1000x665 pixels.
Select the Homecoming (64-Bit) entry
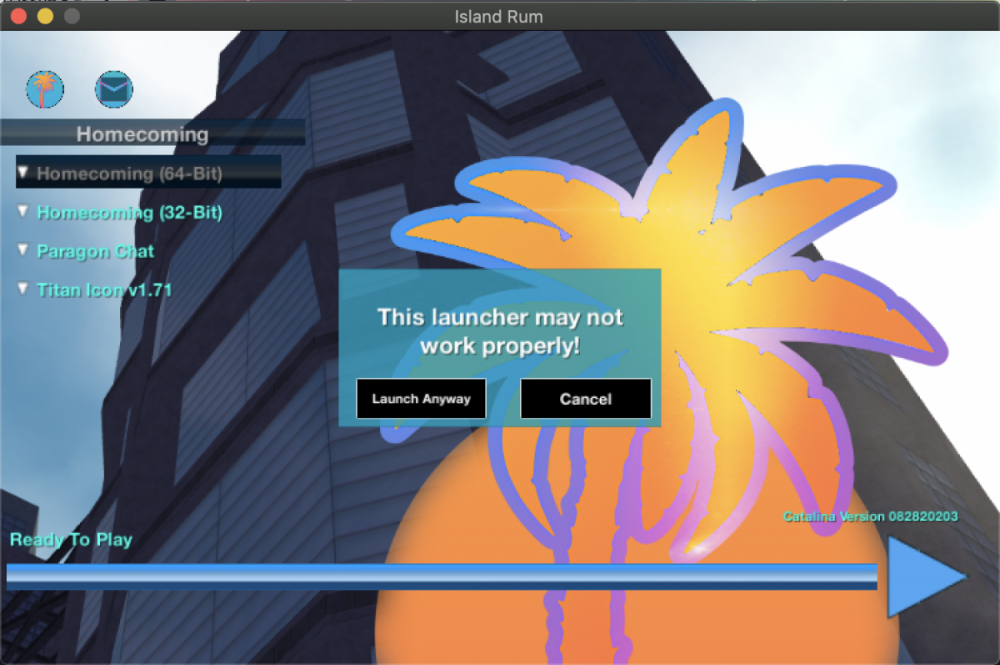(x=129, y=173)
